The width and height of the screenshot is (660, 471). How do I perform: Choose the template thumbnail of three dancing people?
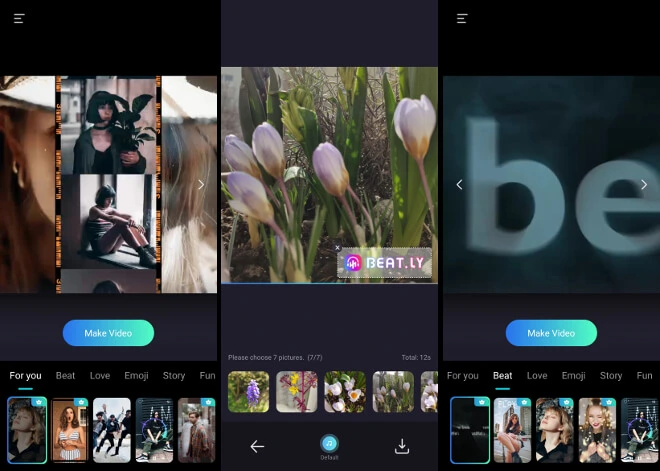coord(112,430)
